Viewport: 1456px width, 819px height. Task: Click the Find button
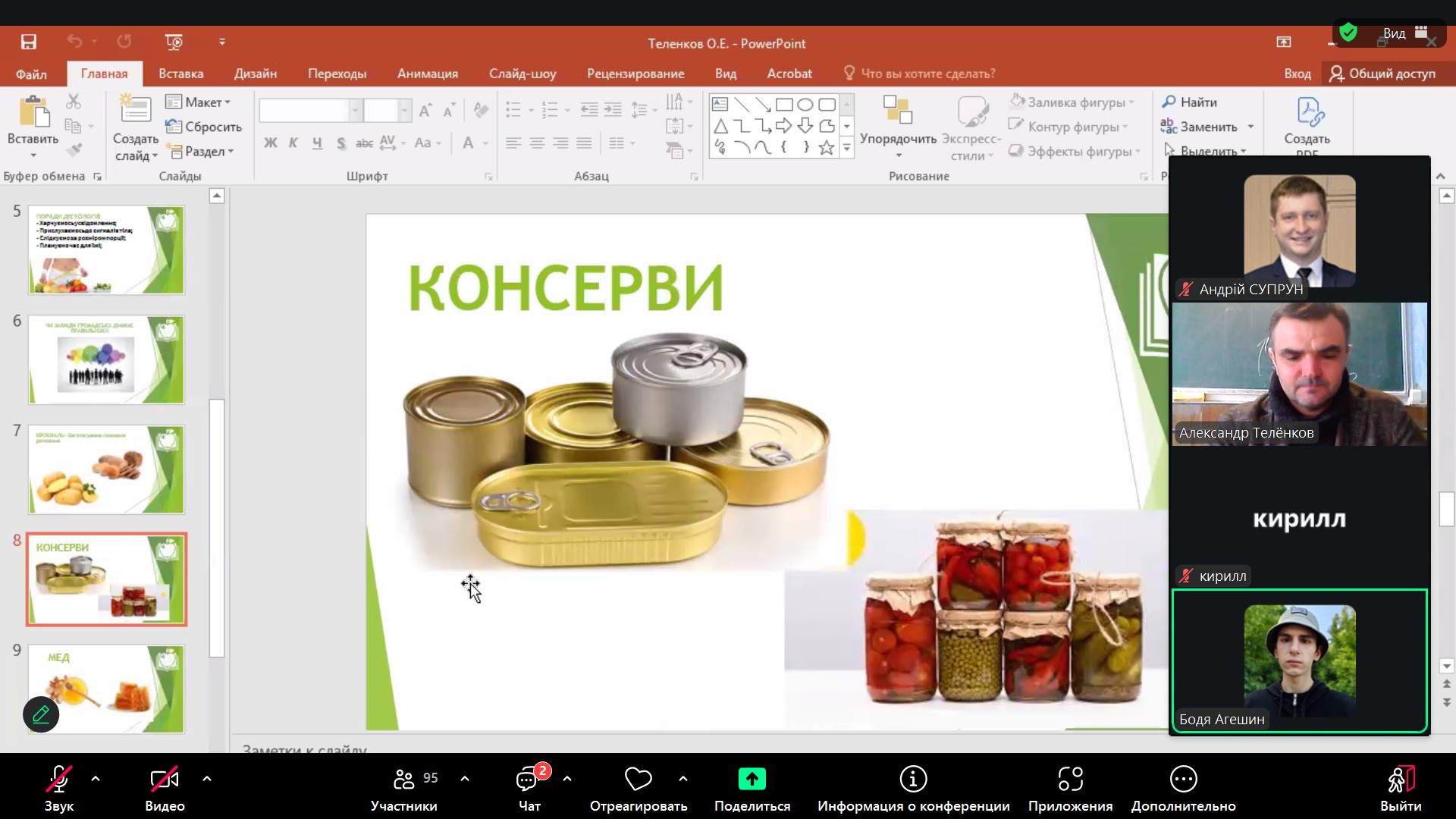[1189, 102]
